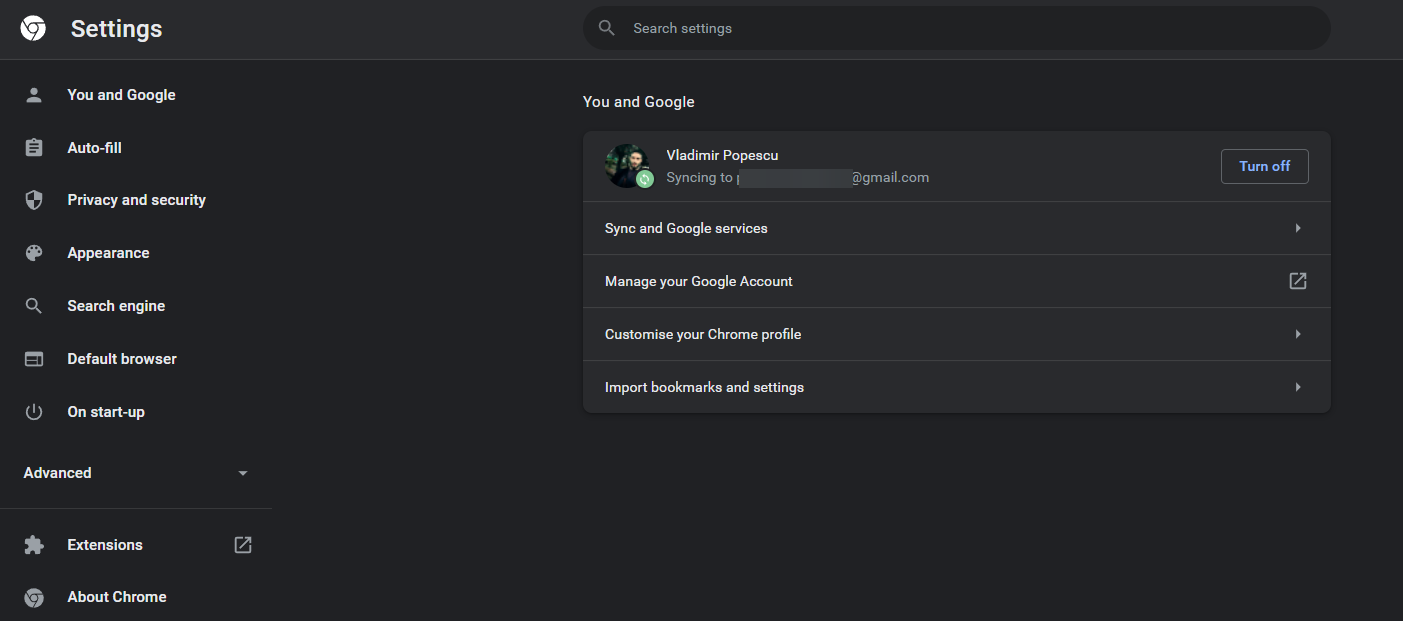Click the About Chrome logo icon
1403x621 pixels.
[34, 597]
